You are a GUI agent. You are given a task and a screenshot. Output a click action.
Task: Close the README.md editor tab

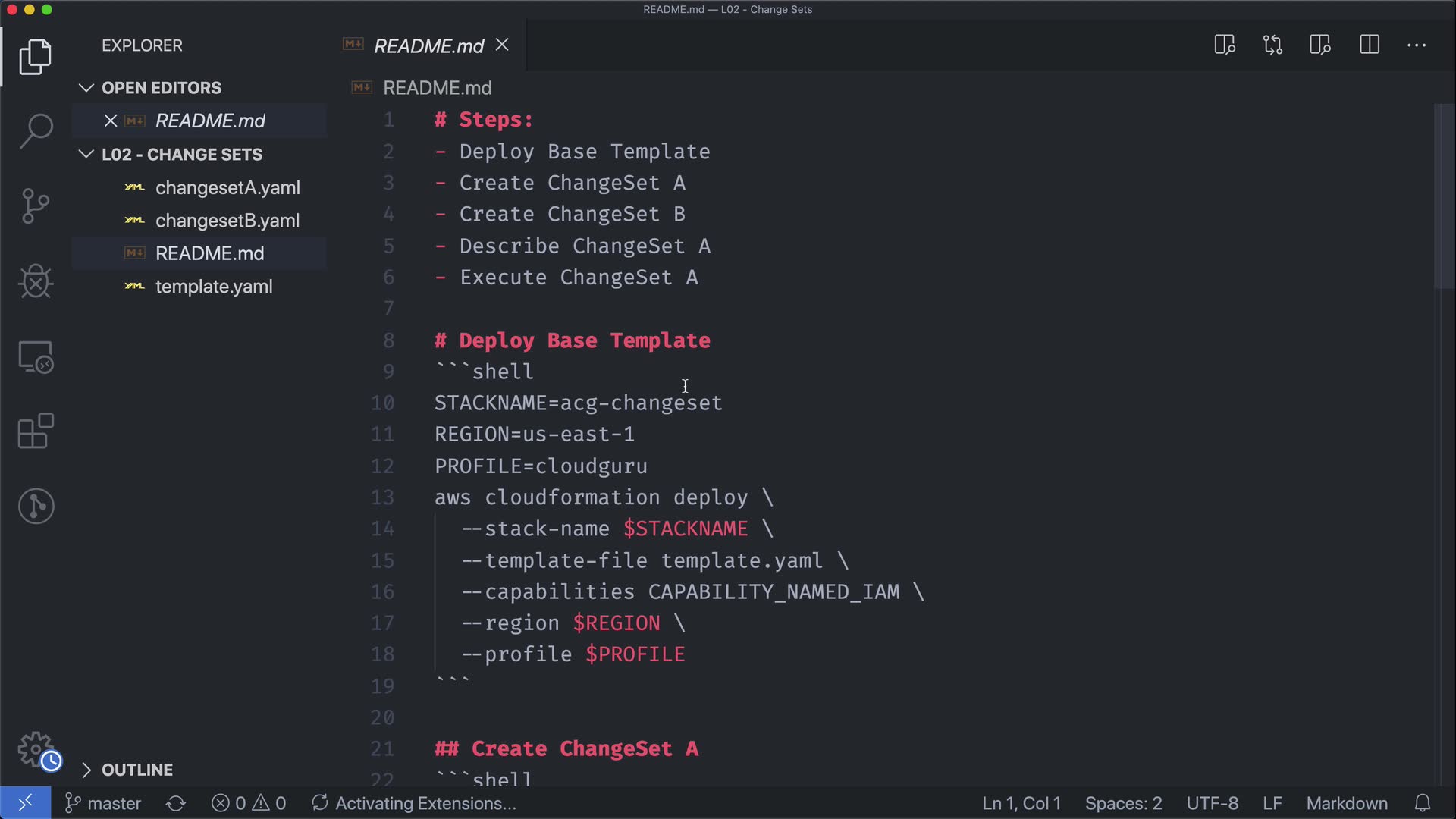(x=502, y=45)
